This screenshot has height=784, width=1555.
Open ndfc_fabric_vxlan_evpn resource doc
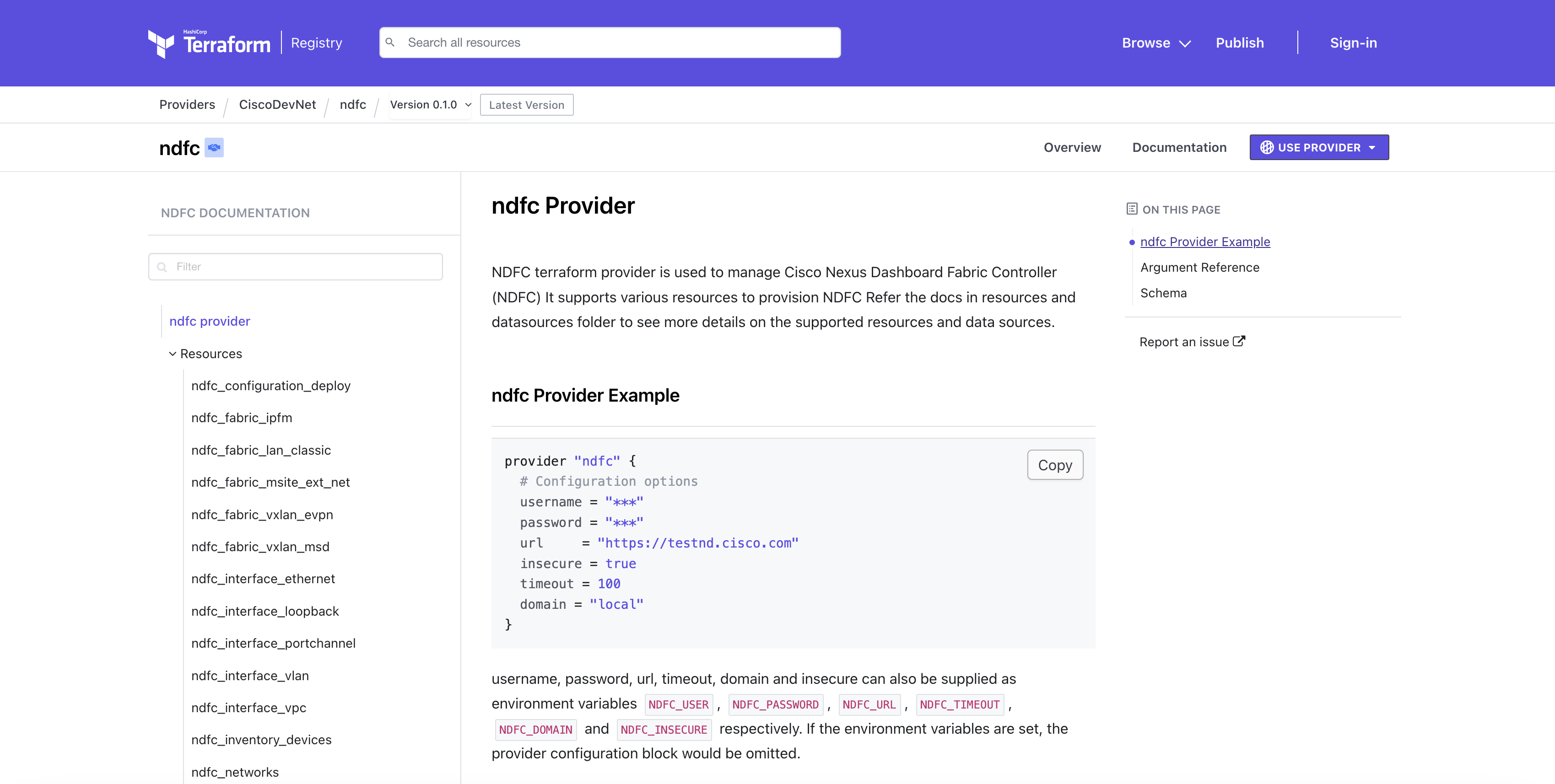click(262, 515)
